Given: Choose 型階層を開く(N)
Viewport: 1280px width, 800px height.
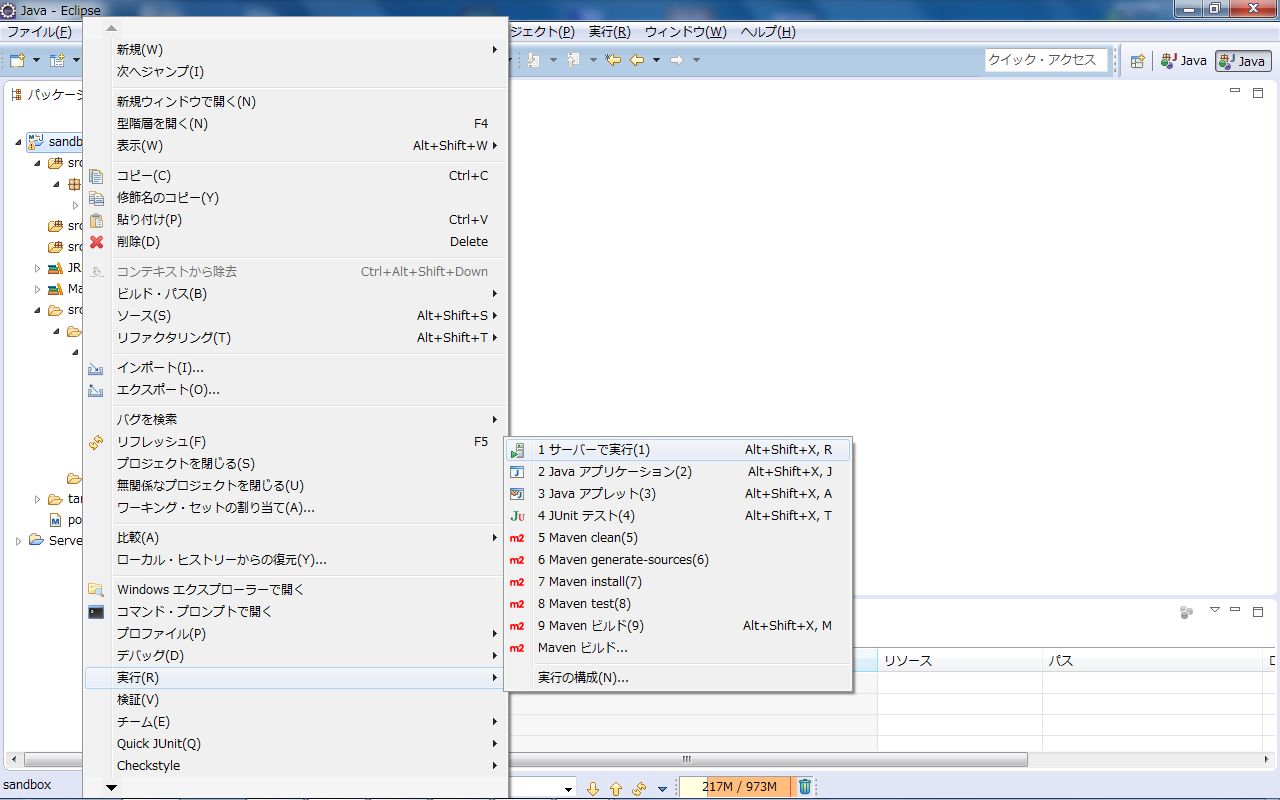Looking at the screenshot, I should pos(296,124).
